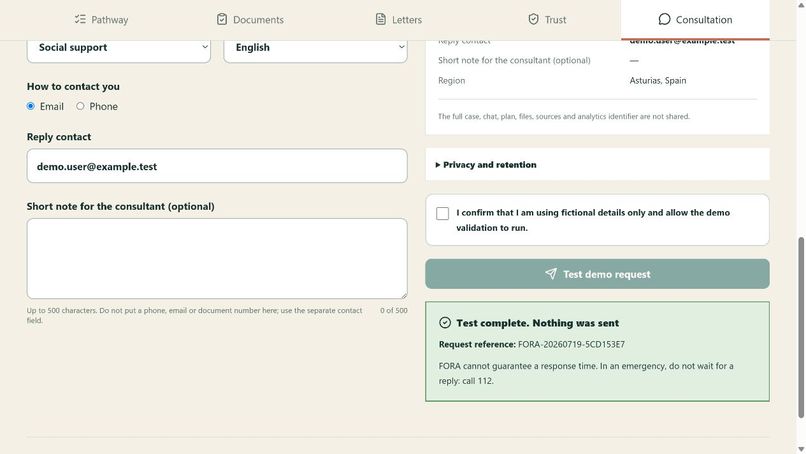Click the Pathway checklist icon
This screenshot has width=806, height=454.
[x=80, y=20]
